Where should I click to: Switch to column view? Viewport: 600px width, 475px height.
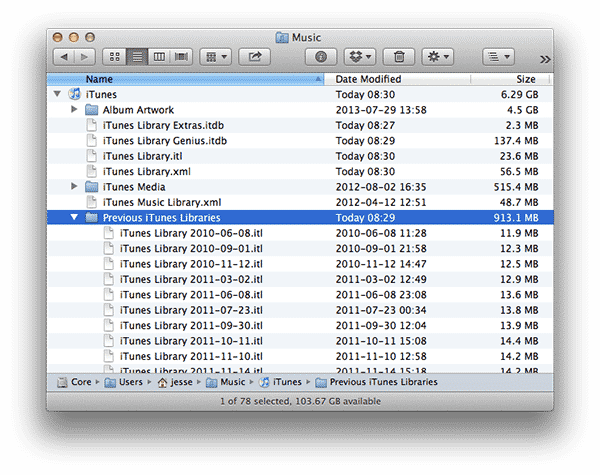click(159, 57)
